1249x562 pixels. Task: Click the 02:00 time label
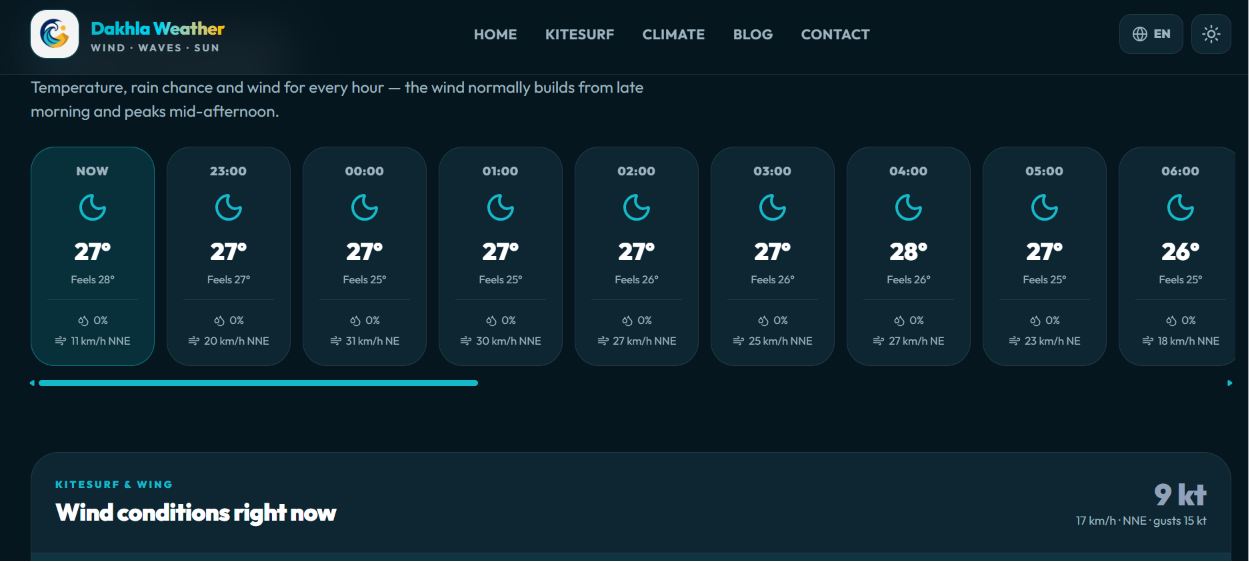pos(637,171)
